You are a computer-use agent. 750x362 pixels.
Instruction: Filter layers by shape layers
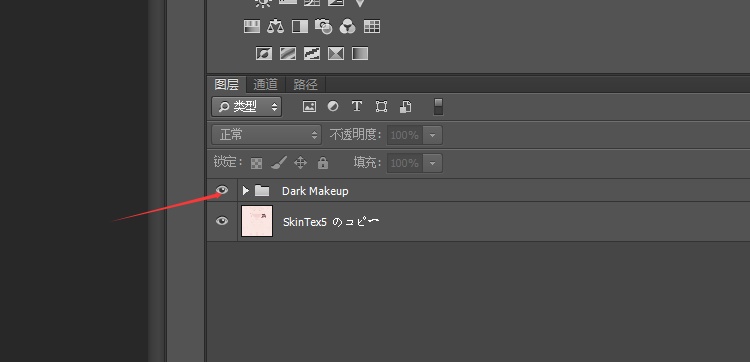[x=381, y=107]
